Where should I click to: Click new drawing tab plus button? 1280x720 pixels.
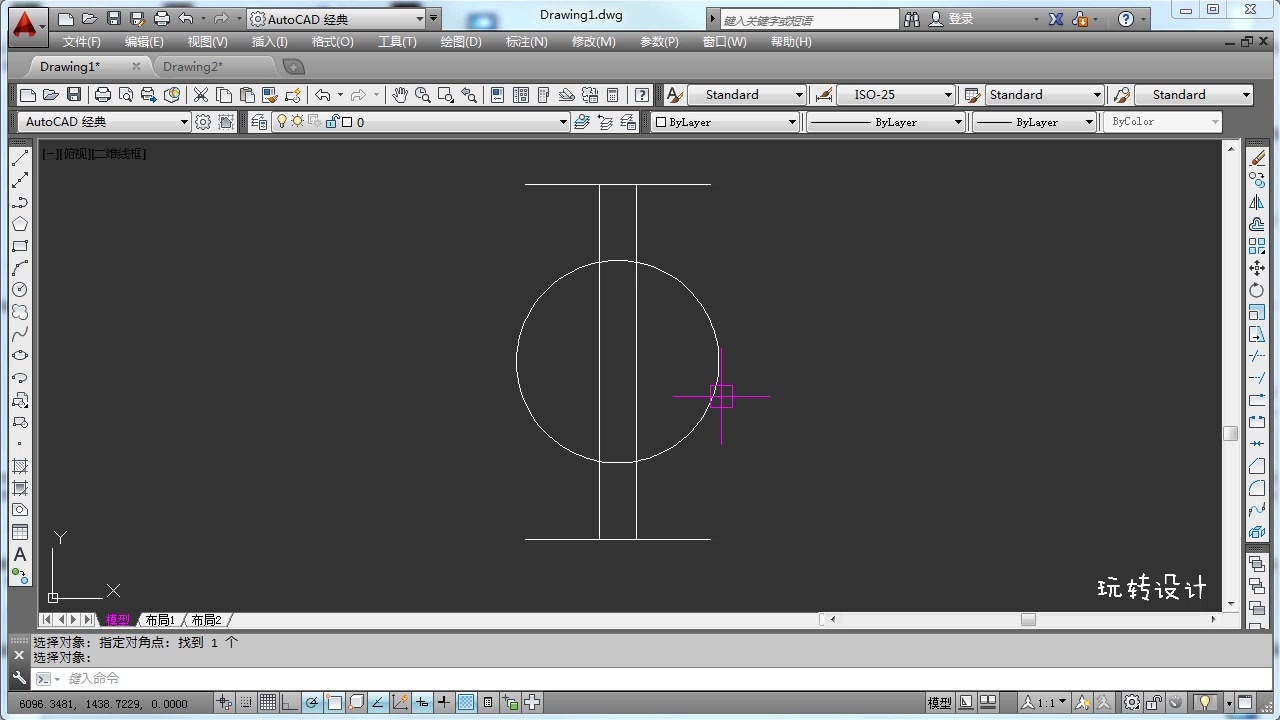click(293, 67)
